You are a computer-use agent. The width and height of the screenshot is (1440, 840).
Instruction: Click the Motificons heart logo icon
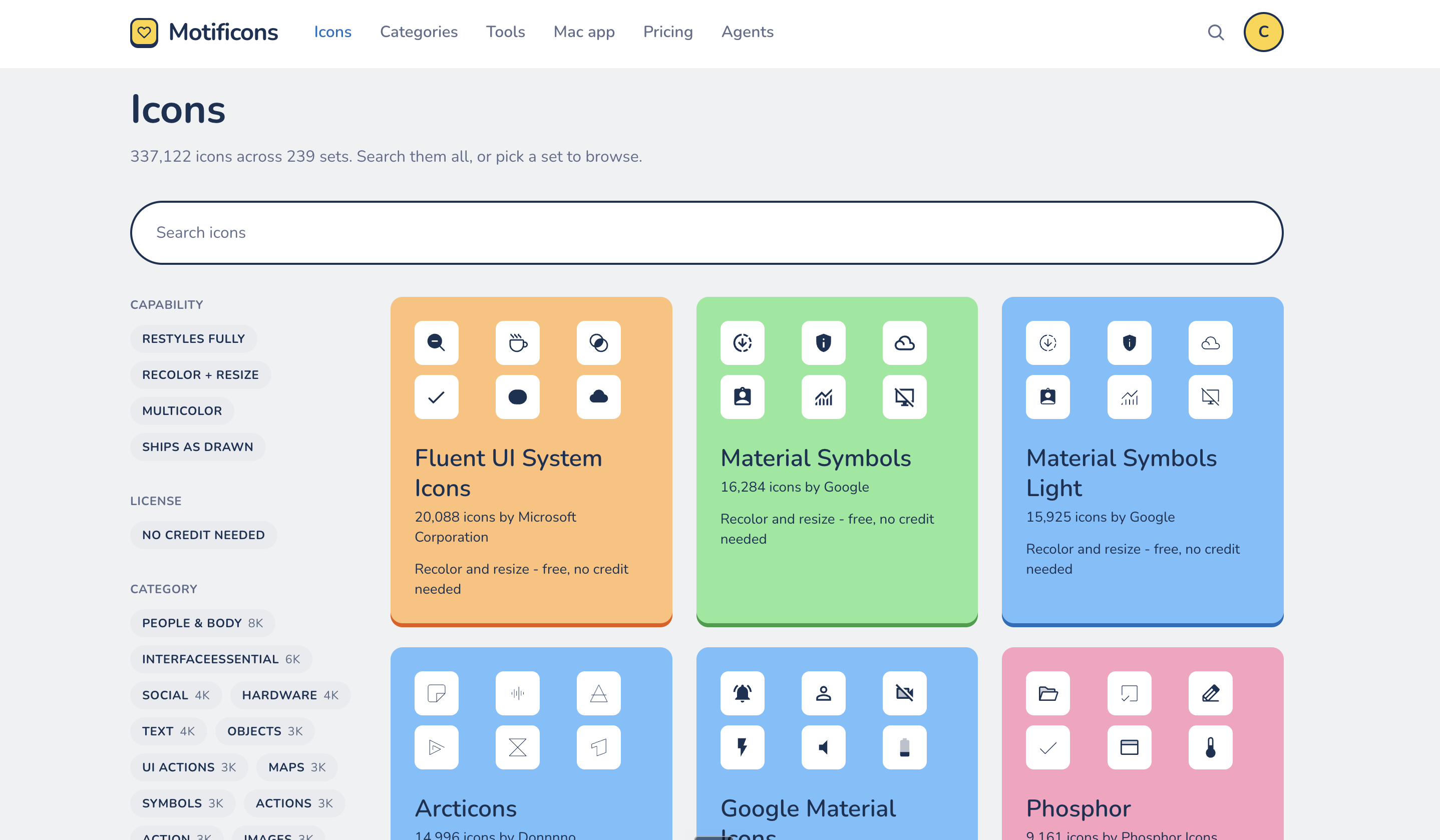click(x=144, y=32)
